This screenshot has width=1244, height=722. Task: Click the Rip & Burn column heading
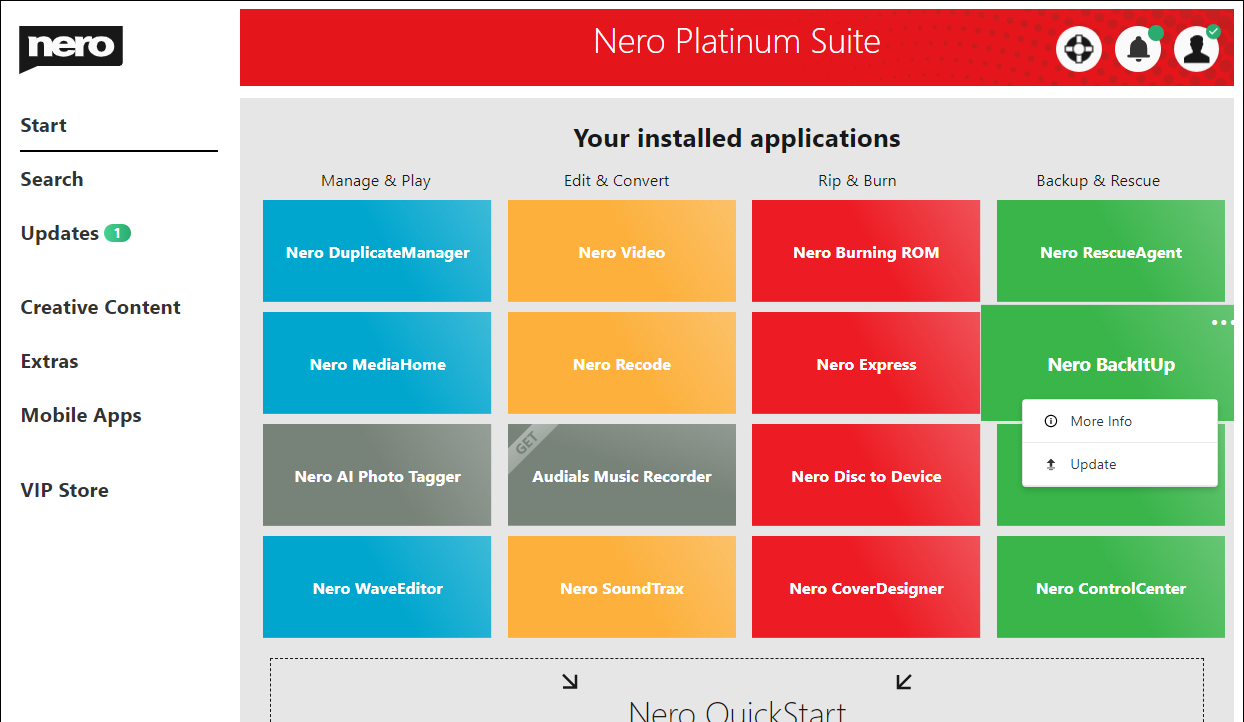tap(857, 181)
